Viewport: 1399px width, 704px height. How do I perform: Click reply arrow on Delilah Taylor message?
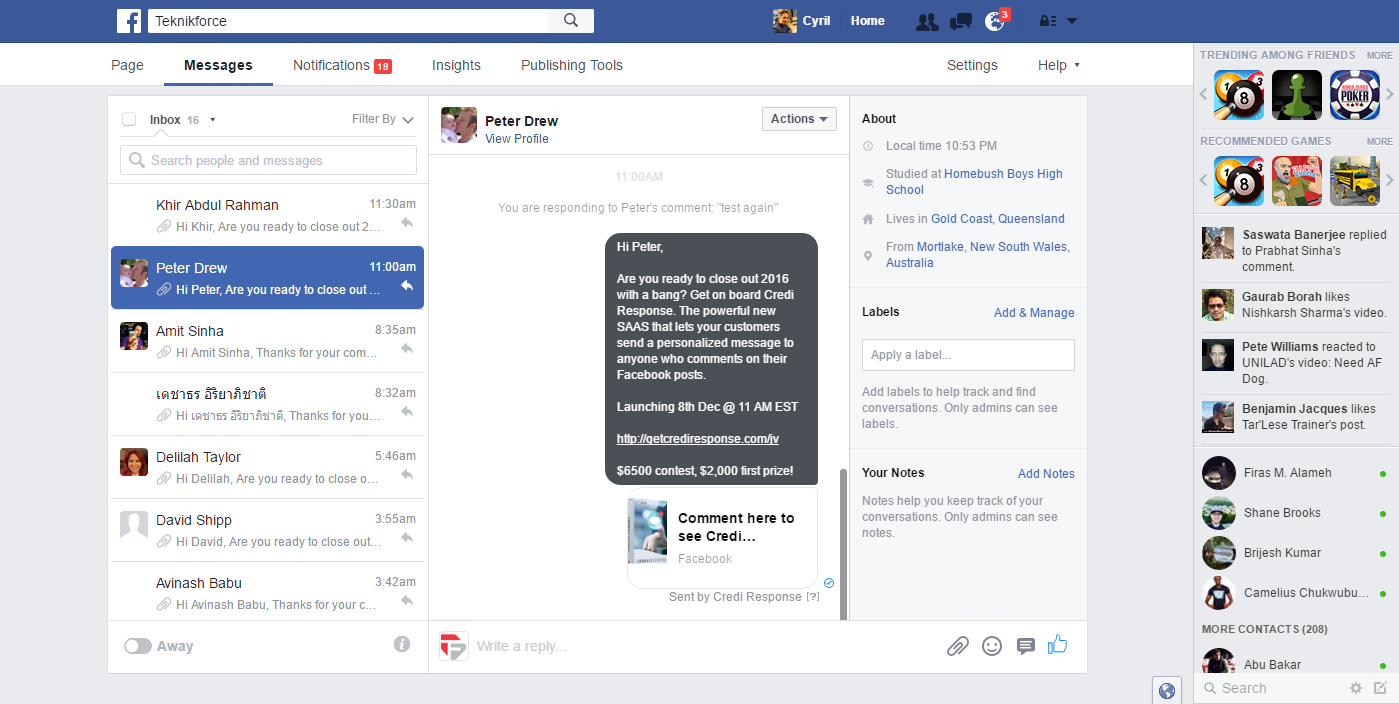click(407, 475)
